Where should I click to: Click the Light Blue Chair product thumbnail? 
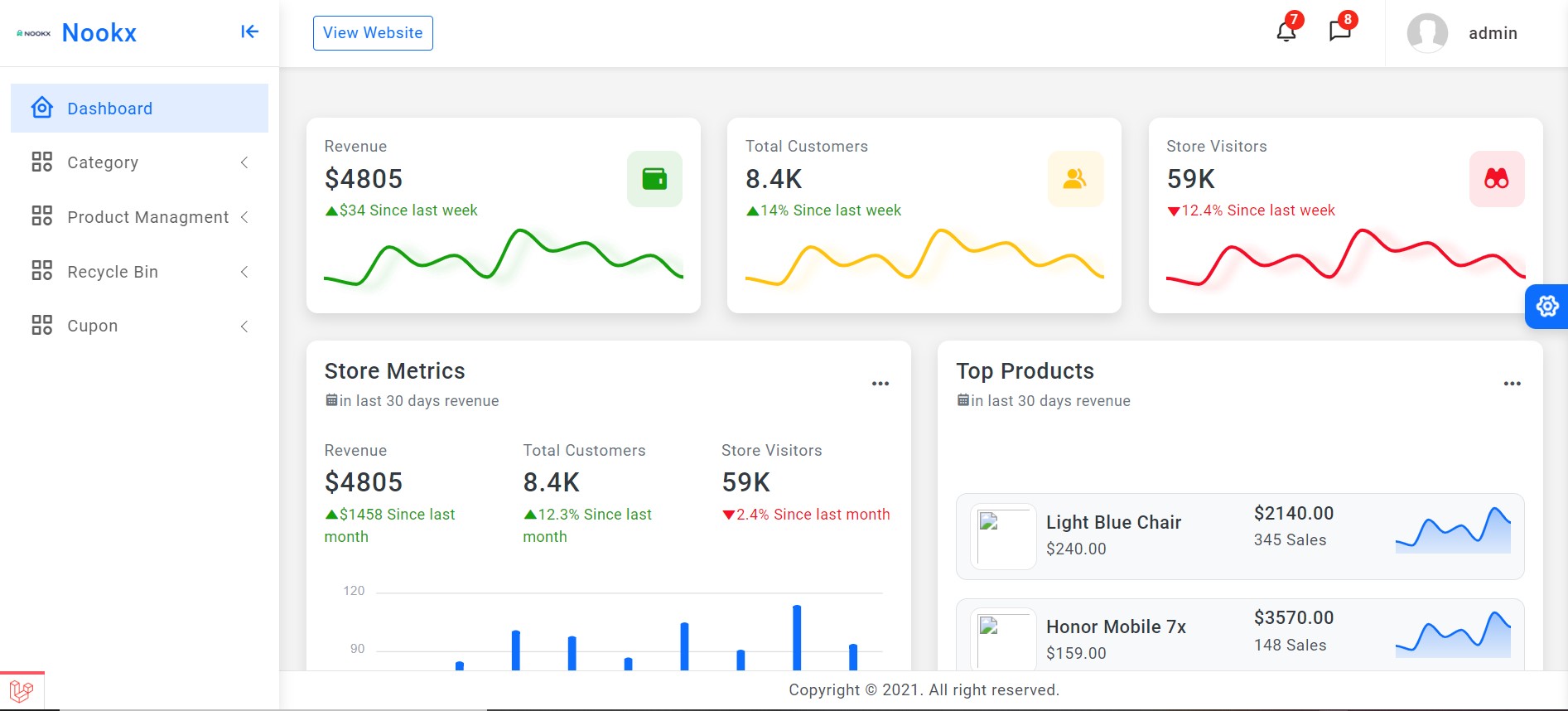click(1003, 536)
